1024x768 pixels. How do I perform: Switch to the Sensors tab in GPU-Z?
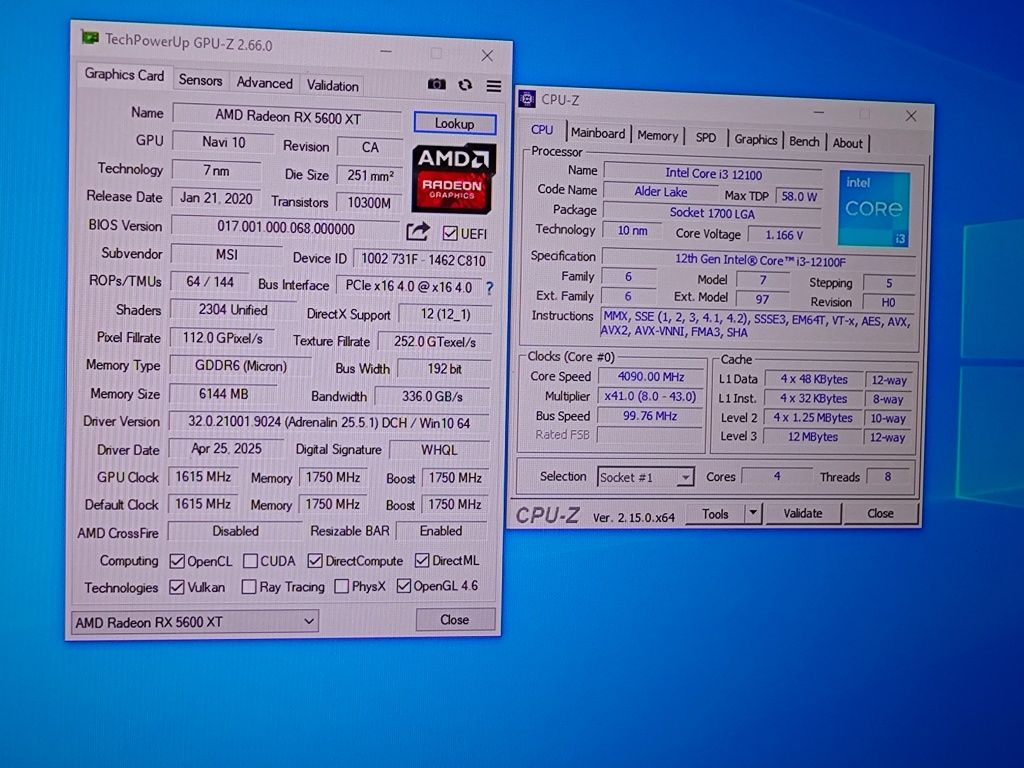[x=200, y=80]
